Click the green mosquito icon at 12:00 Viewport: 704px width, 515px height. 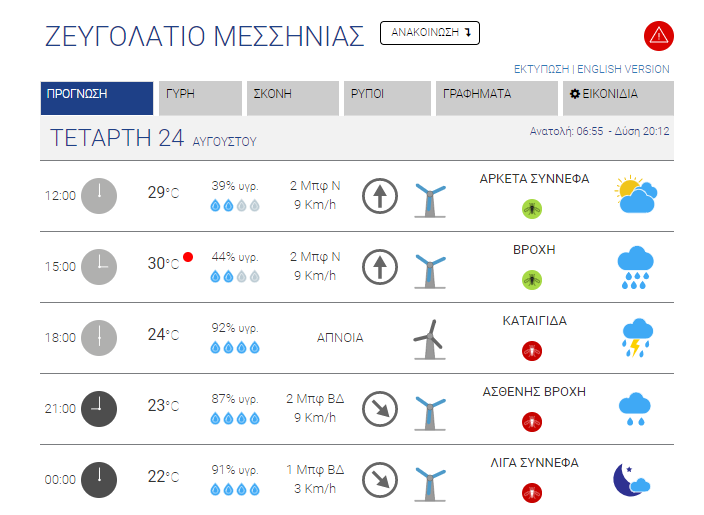pyautogui.click(x=532, y=209)
